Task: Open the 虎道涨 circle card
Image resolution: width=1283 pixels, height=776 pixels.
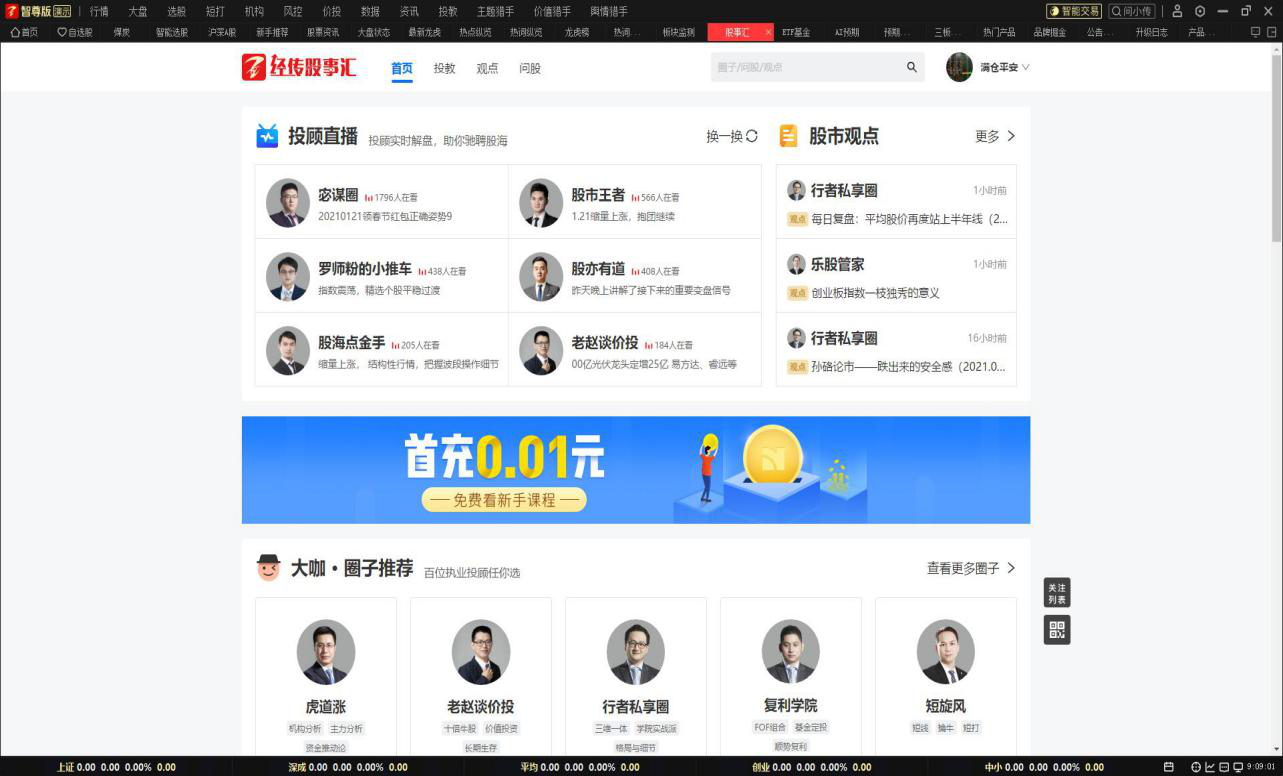Action: coord(326,677)
